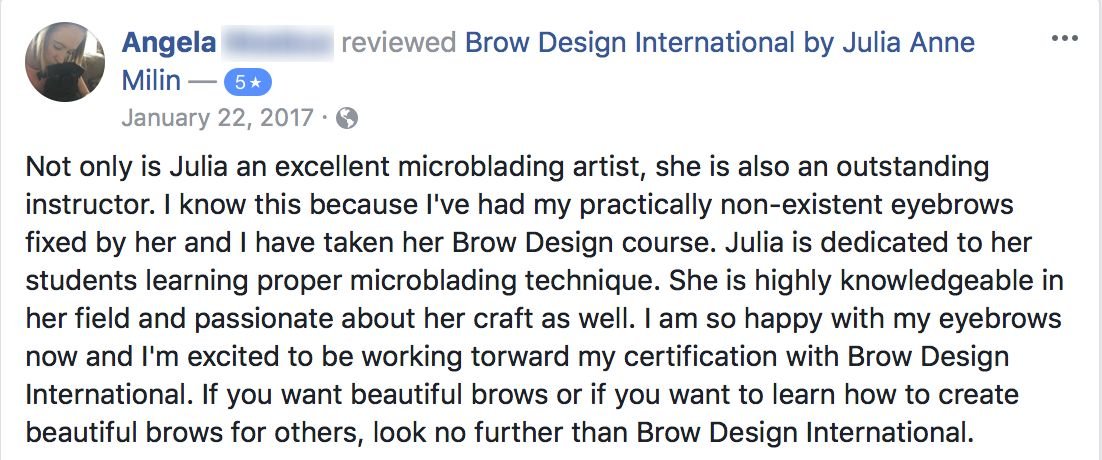The height and width of the screenshot is (460, 1102).
Task: Click the blue 5-star rating badge
Action: tap(247, 82)
